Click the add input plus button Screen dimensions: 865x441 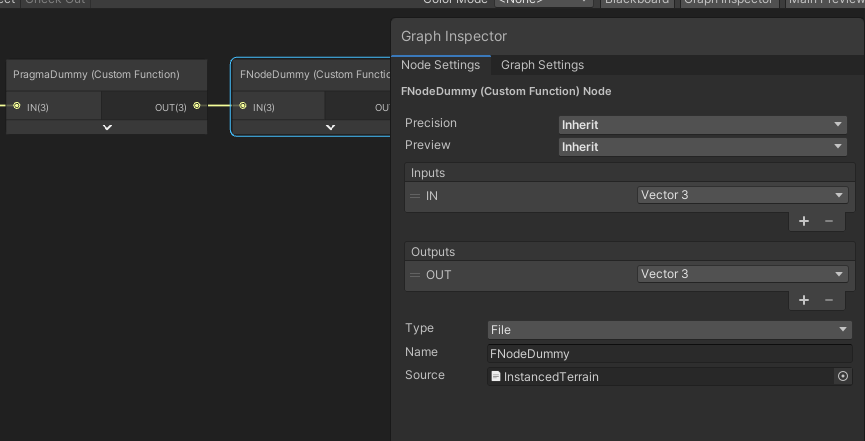(804, 221)
